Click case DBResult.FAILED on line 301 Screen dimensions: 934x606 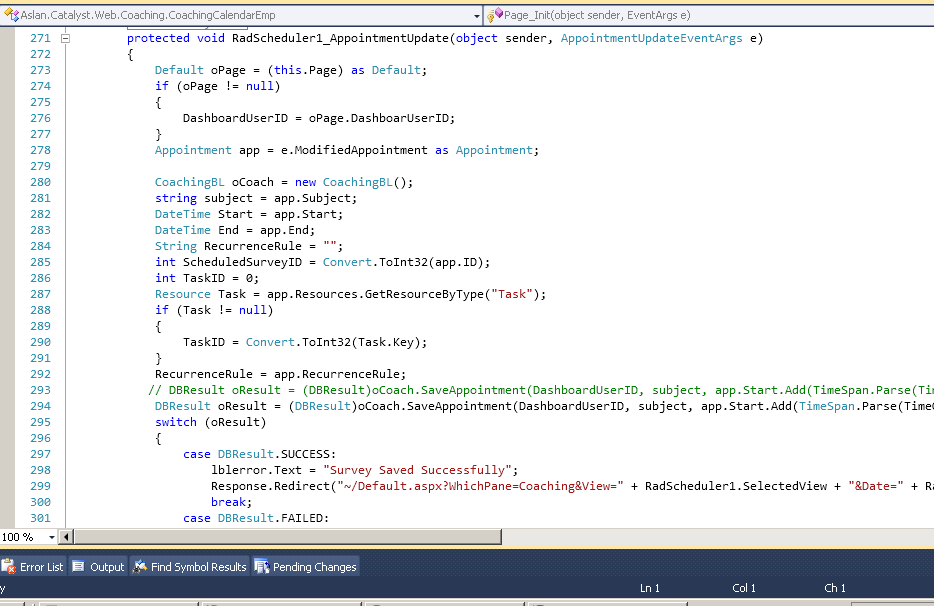point(256,518)
